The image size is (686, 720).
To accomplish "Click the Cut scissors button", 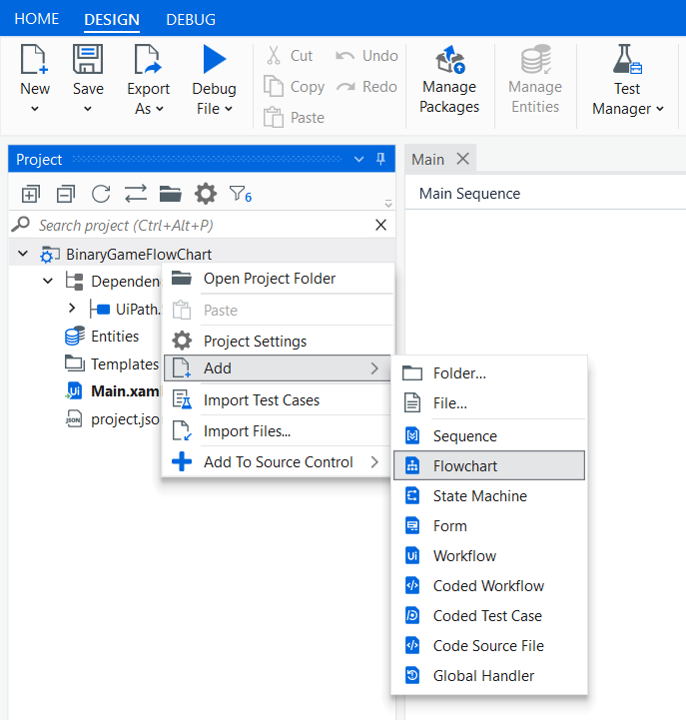I will tap(289, 56).
